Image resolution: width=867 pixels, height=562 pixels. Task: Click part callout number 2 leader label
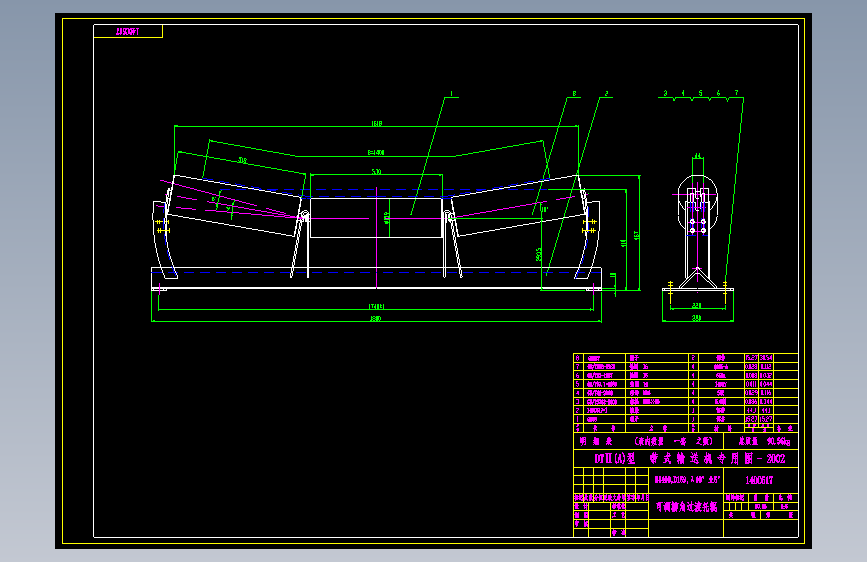point(607,93)
